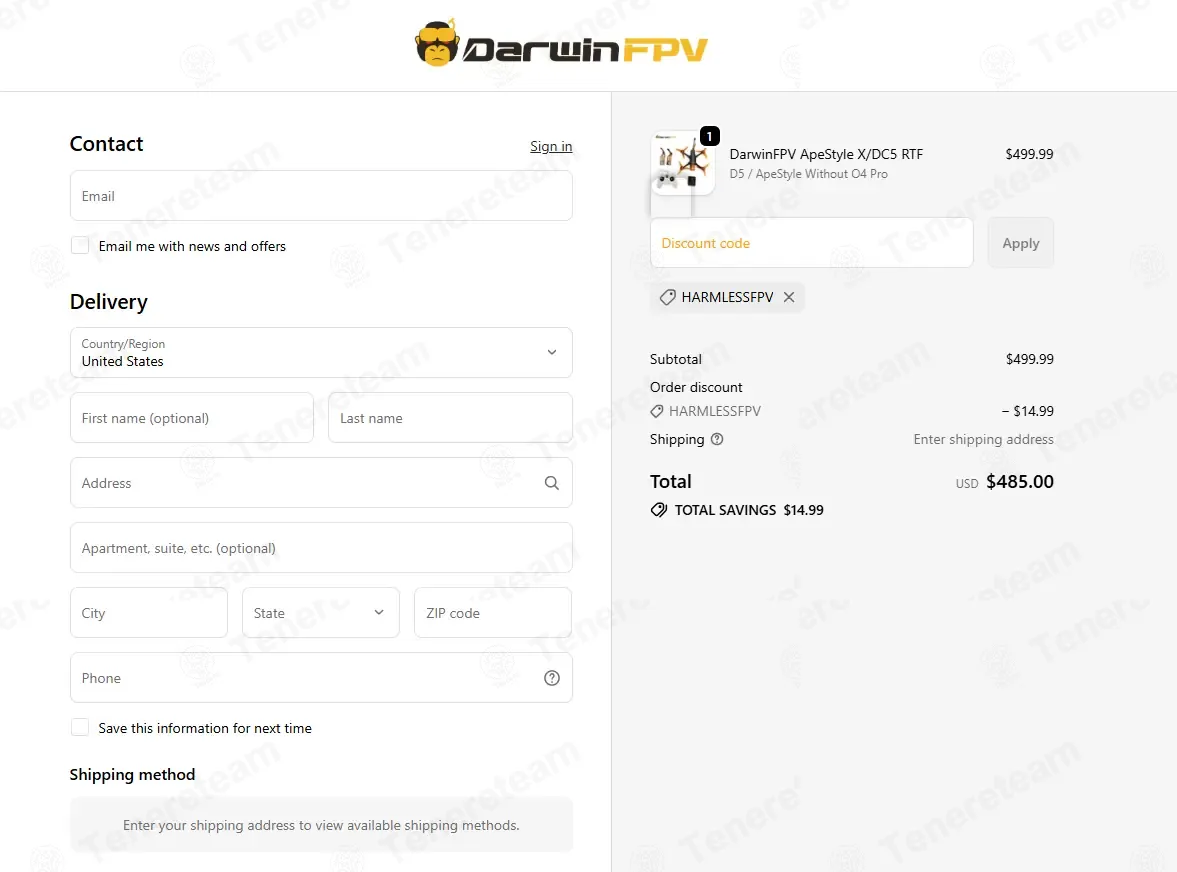The width and height of the screenshot is (1177, 872).
Task: Apply the discount code
Action: [1021, 243]
